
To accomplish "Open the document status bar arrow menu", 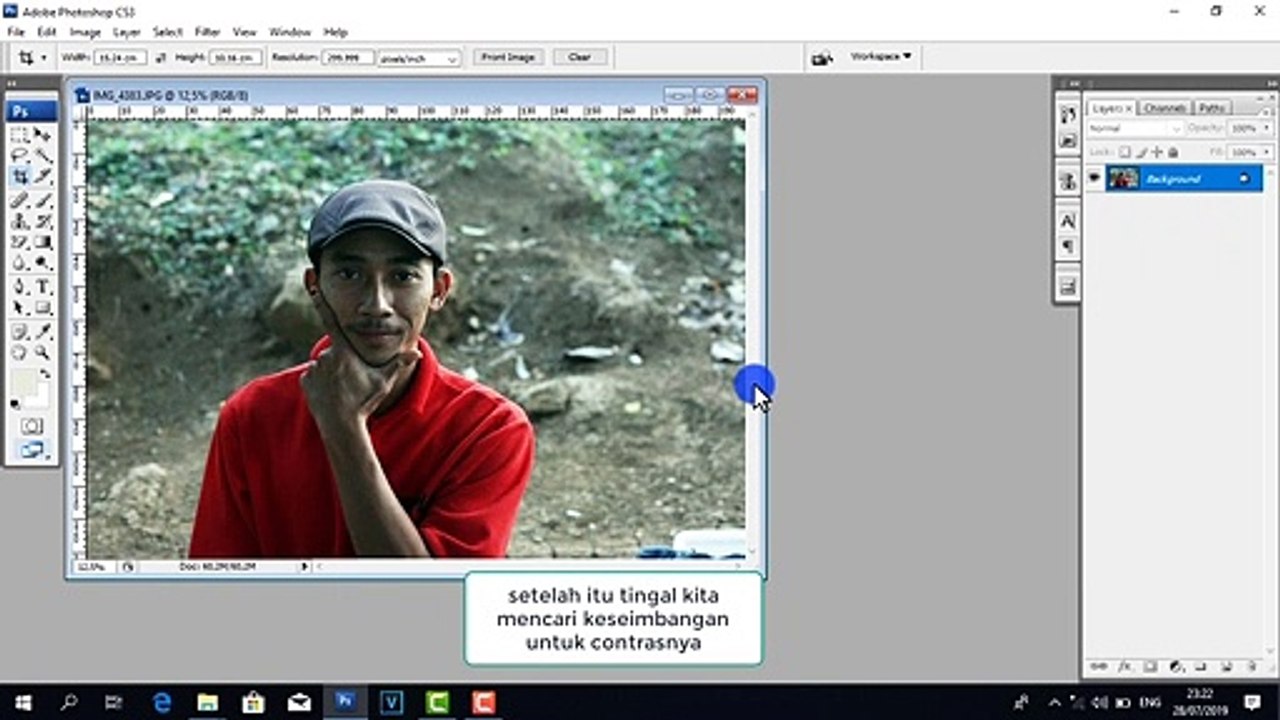I will pos(305,566).
